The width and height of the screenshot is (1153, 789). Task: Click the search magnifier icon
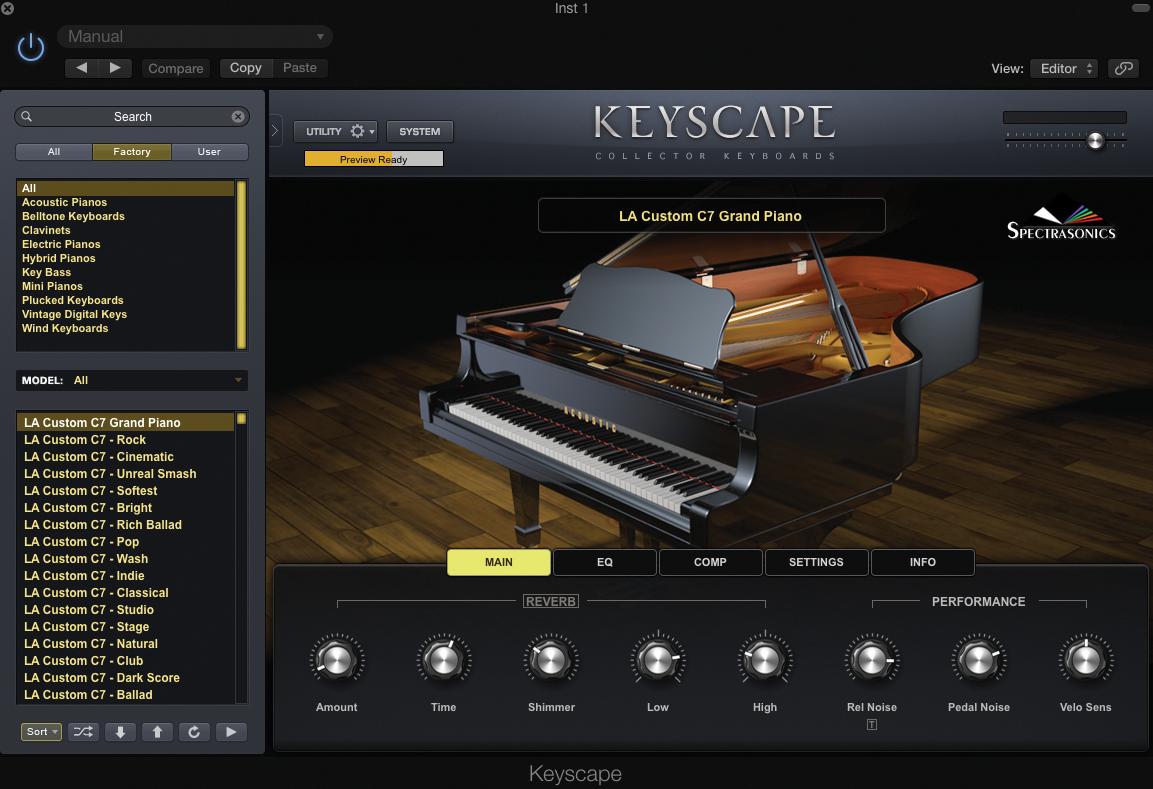tap(26, 116)
